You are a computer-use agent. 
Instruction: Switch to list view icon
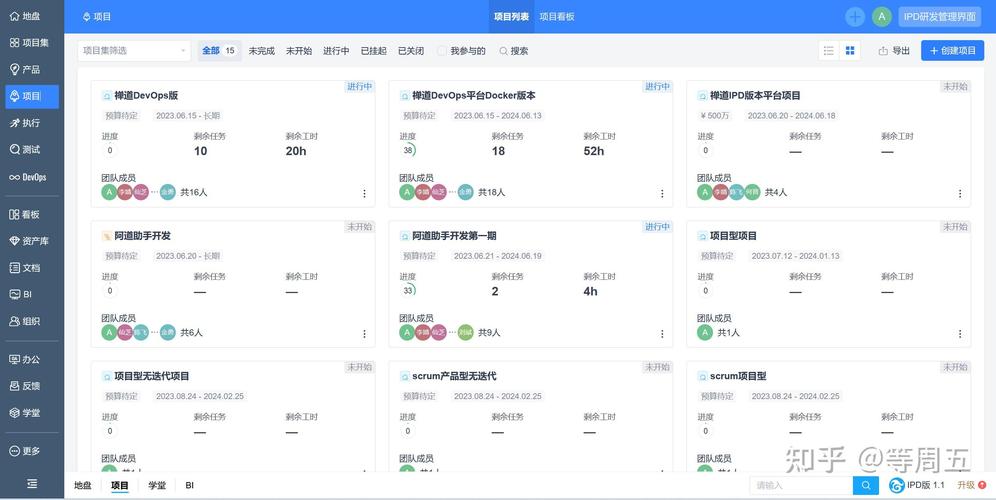(x=828, y=51)
